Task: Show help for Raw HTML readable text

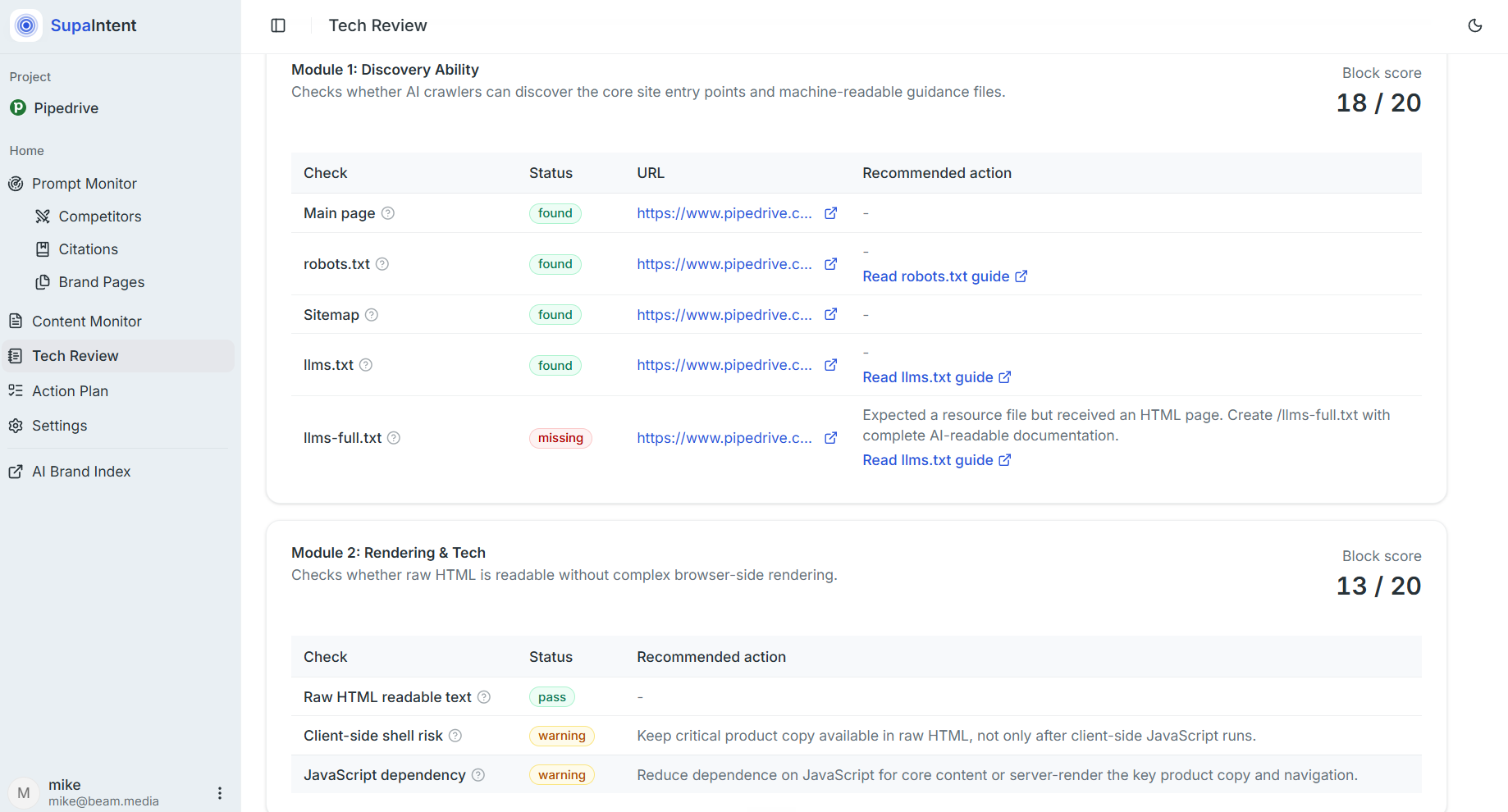Action: (x=484, y=697)
